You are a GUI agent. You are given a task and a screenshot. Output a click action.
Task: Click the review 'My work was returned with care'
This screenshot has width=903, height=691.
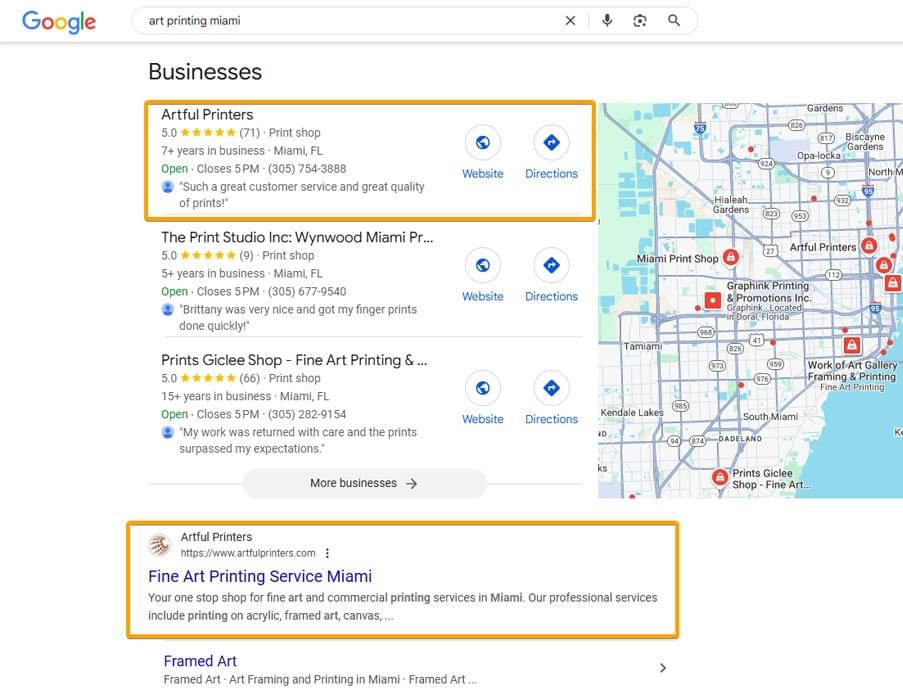point(298,440)
